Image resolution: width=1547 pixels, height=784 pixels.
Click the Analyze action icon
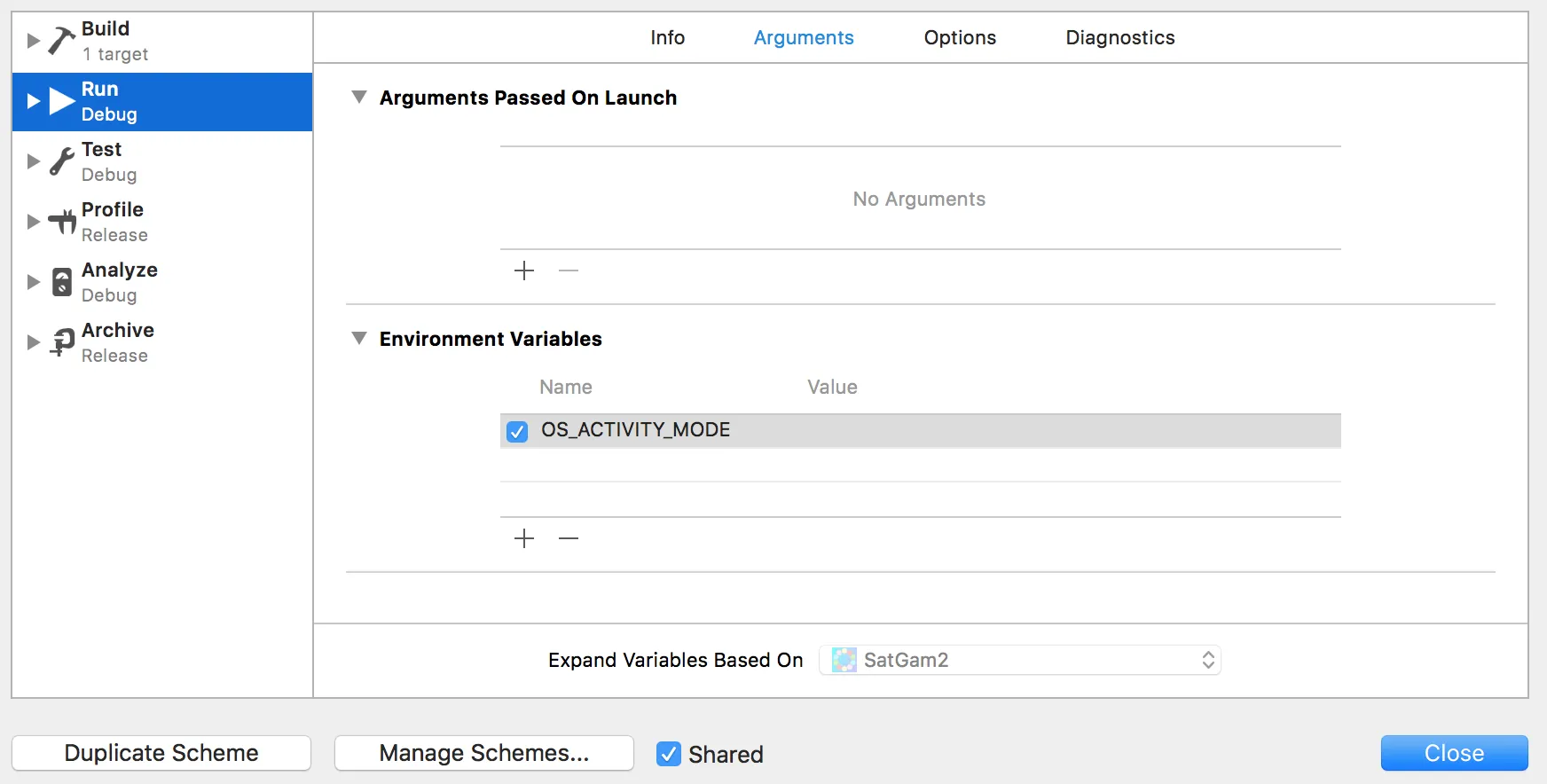coord(61,282)
